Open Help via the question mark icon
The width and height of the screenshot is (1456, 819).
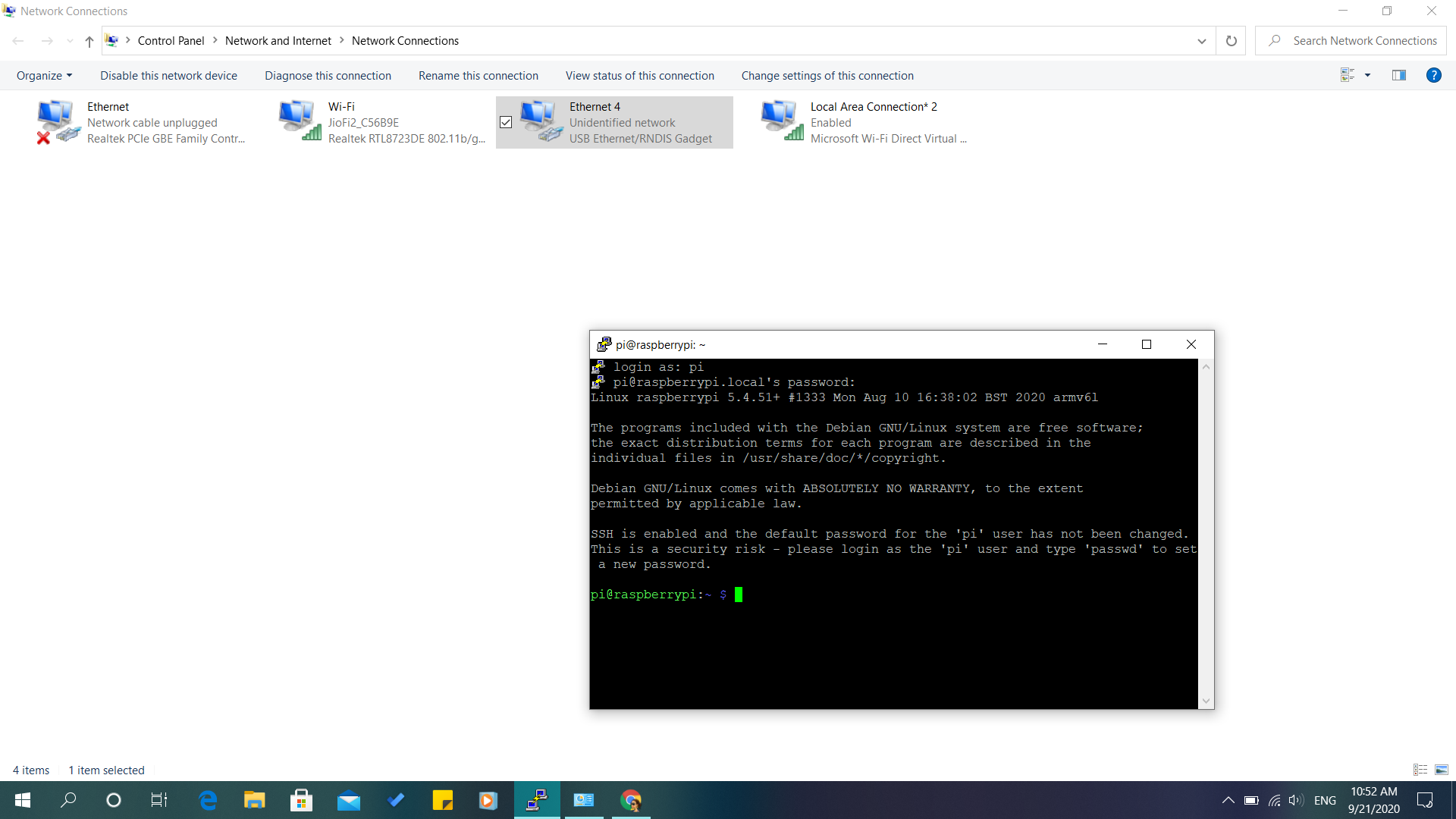pos(1434,75)
